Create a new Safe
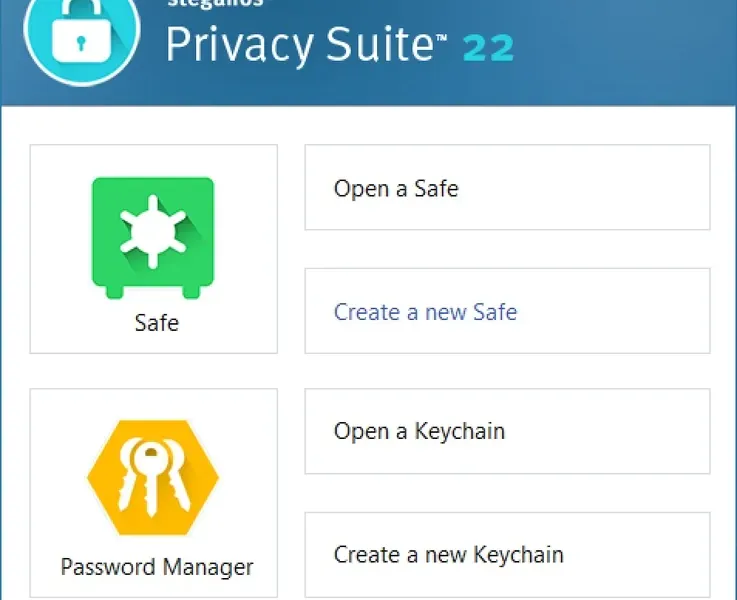Image resolution: width=737 pixels, height=600 pixels. click(507, 311)
